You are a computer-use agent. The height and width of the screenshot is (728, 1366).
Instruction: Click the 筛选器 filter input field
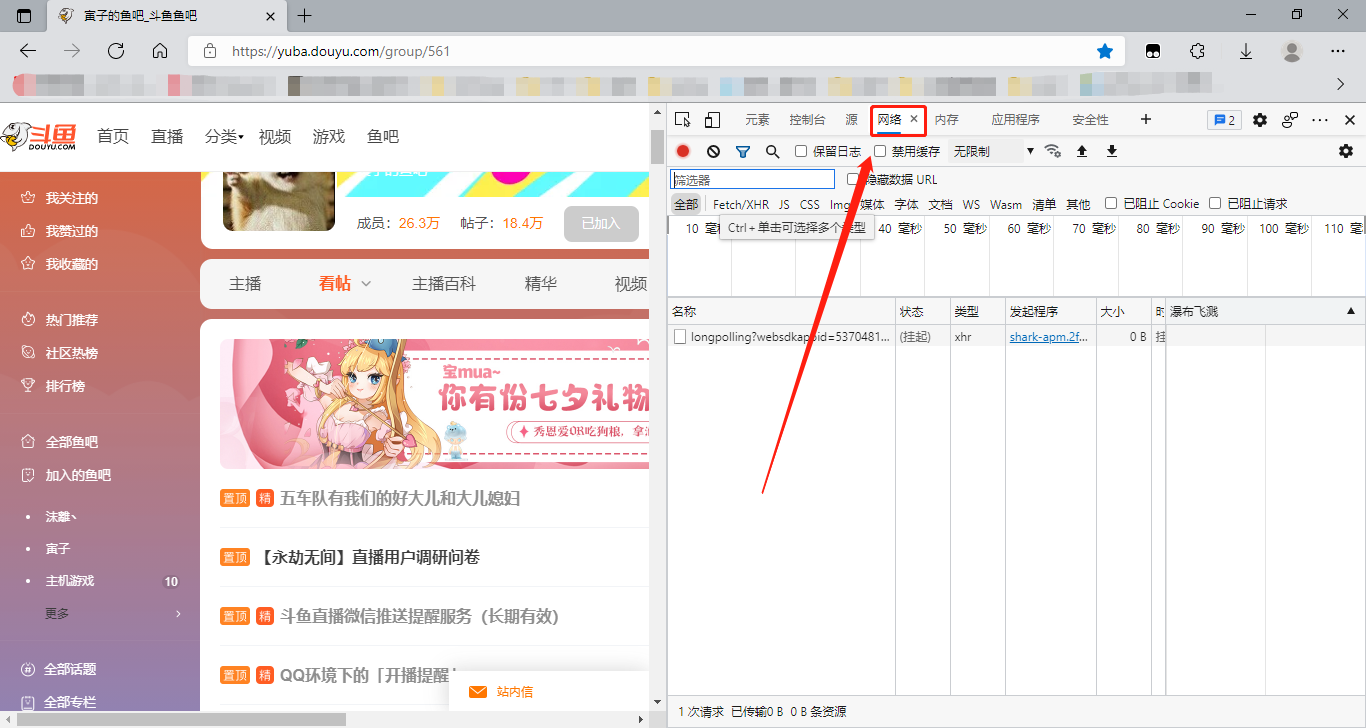tap(752, 180)
